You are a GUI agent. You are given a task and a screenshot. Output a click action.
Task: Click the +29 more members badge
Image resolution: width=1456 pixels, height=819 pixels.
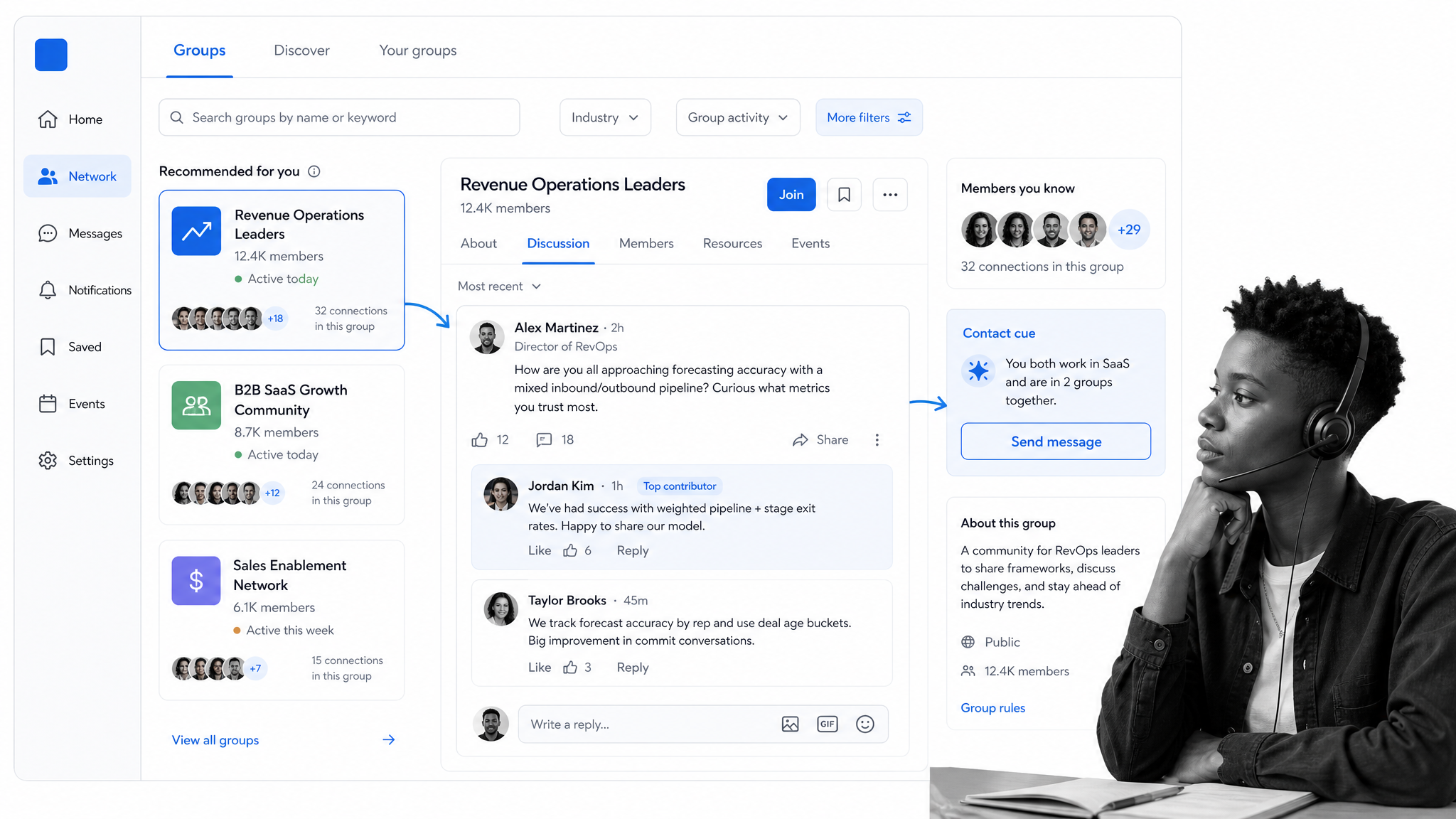tap(1129, 230)
